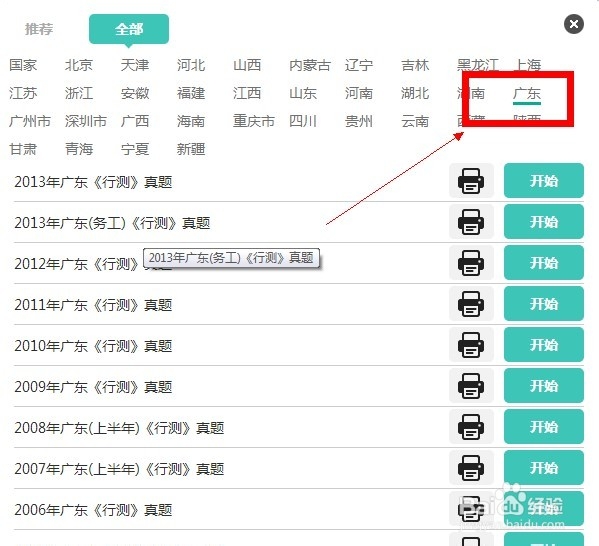Filter papers by 安徽
The image size is (599, 546).
(135, 93)
